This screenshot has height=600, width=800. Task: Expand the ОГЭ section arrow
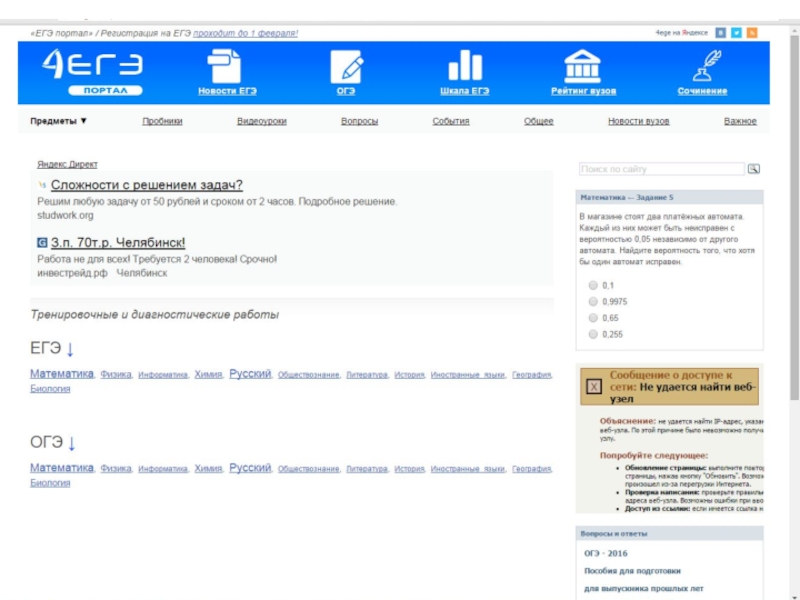72,443
